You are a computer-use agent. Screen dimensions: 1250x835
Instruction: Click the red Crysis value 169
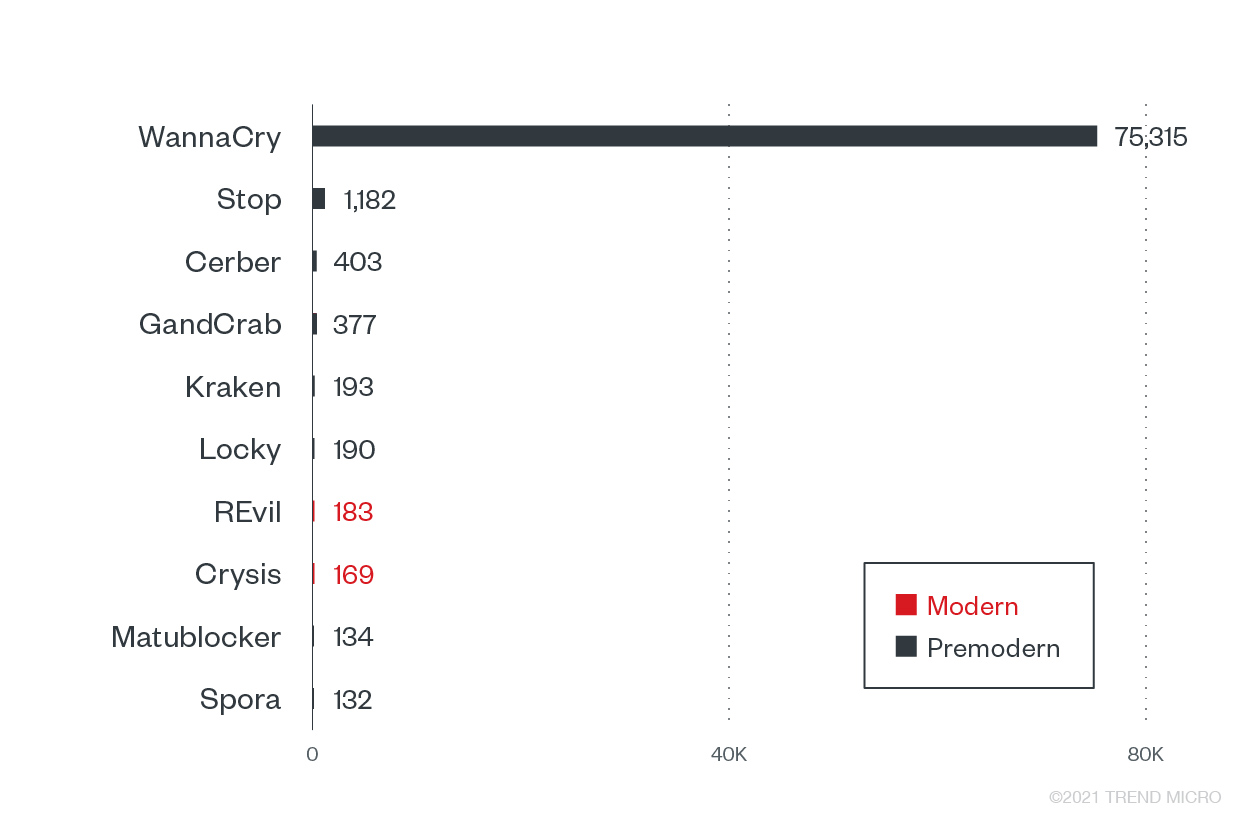pos(353,575)
